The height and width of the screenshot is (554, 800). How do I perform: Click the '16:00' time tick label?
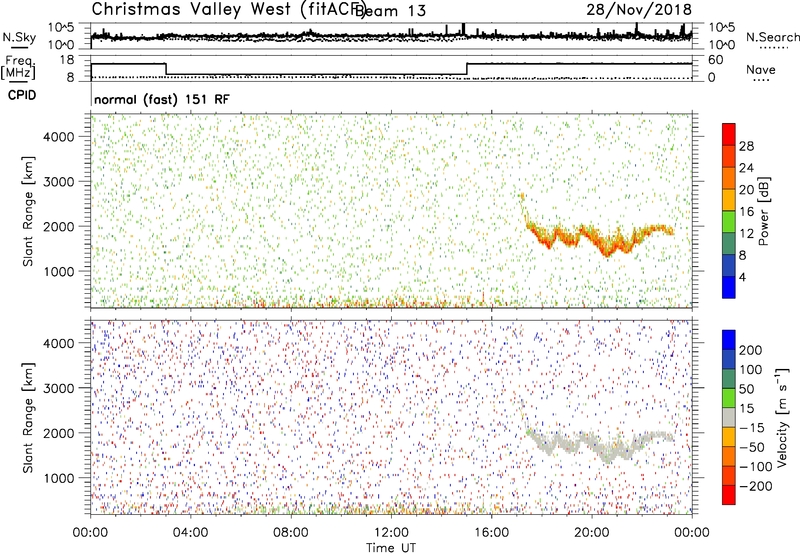click(491, 533)
